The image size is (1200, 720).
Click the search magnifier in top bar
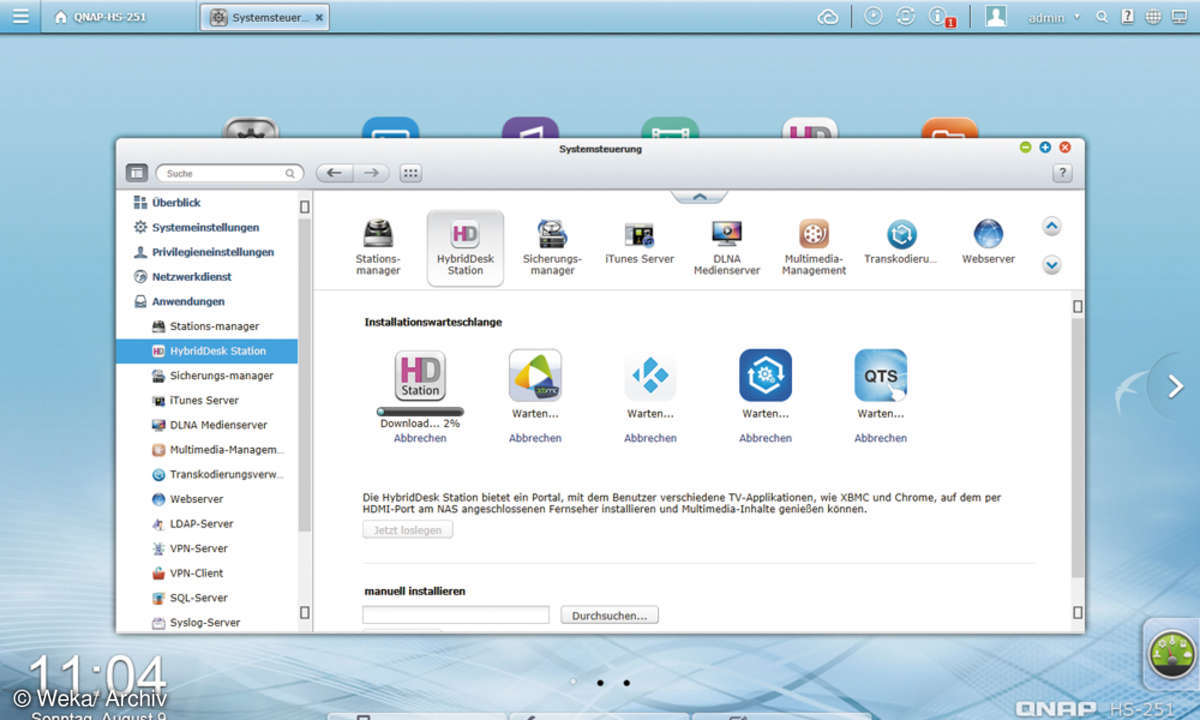tap(1102, 17)
